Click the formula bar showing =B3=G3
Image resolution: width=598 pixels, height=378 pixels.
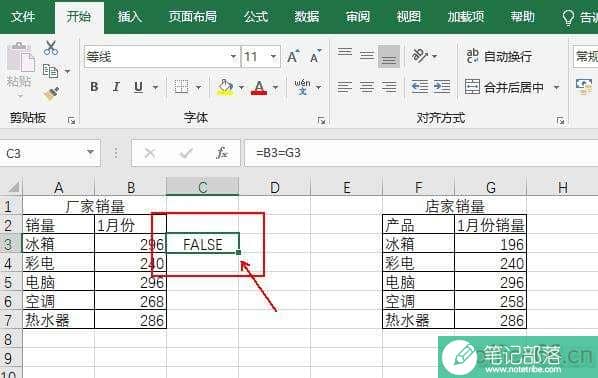coord(421,153)
